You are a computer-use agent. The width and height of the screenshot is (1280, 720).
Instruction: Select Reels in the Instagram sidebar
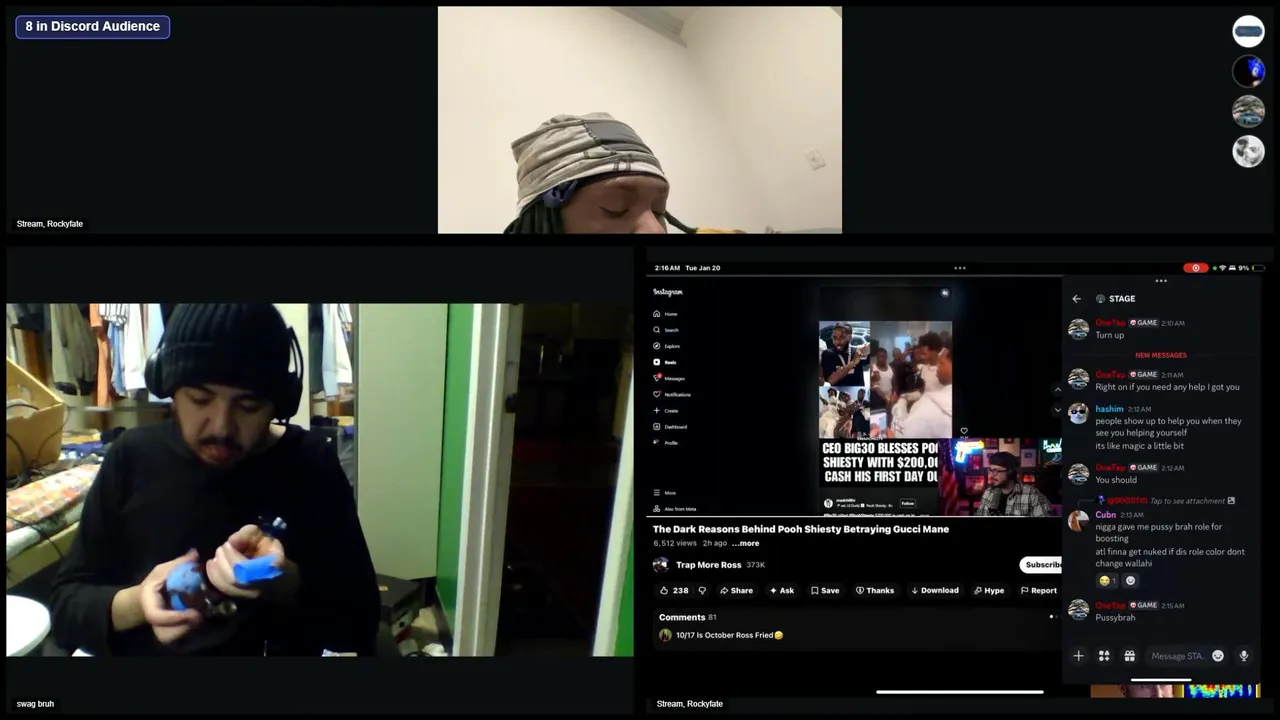pyautogui.click(x=666, y=362)
